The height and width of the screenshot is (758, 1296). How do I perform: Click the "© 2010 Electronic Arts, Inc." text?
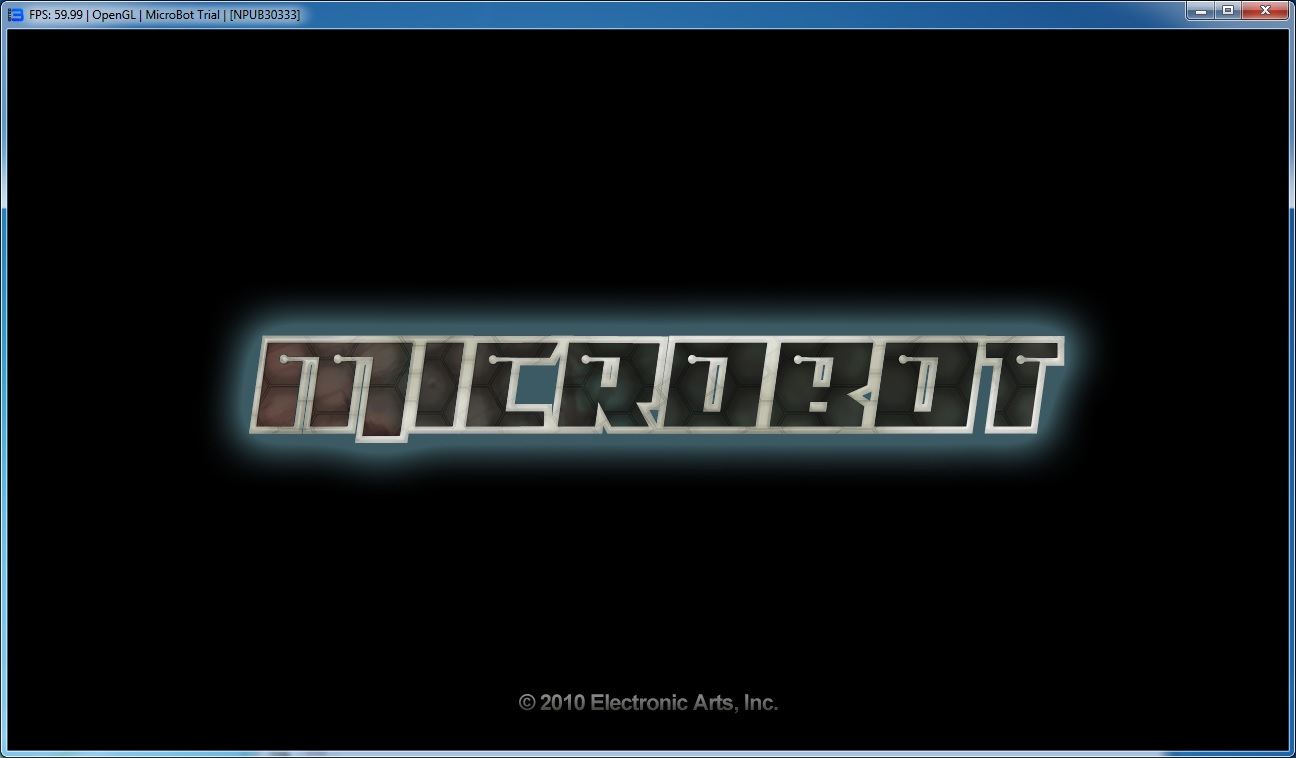tap(648, 702)
